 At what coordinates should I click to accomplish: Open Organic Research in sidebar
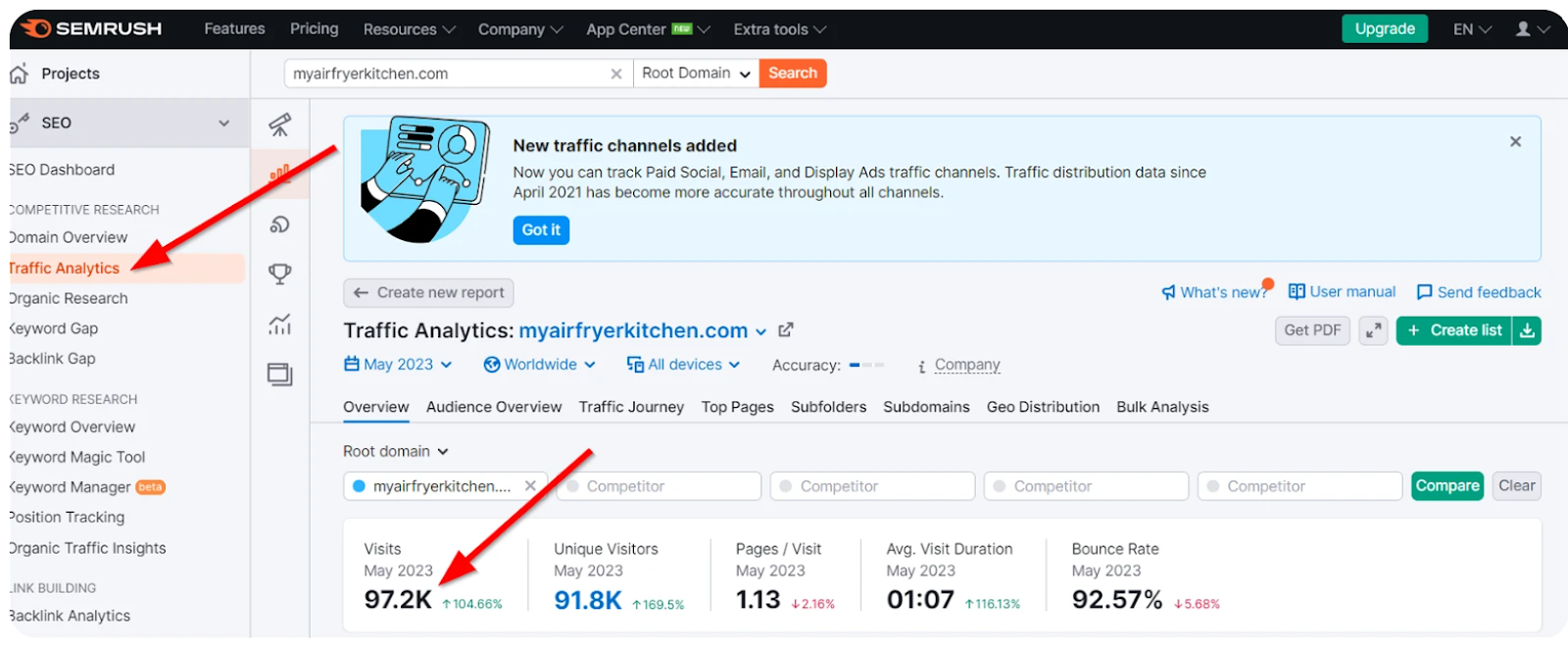(x=69, y=298)
